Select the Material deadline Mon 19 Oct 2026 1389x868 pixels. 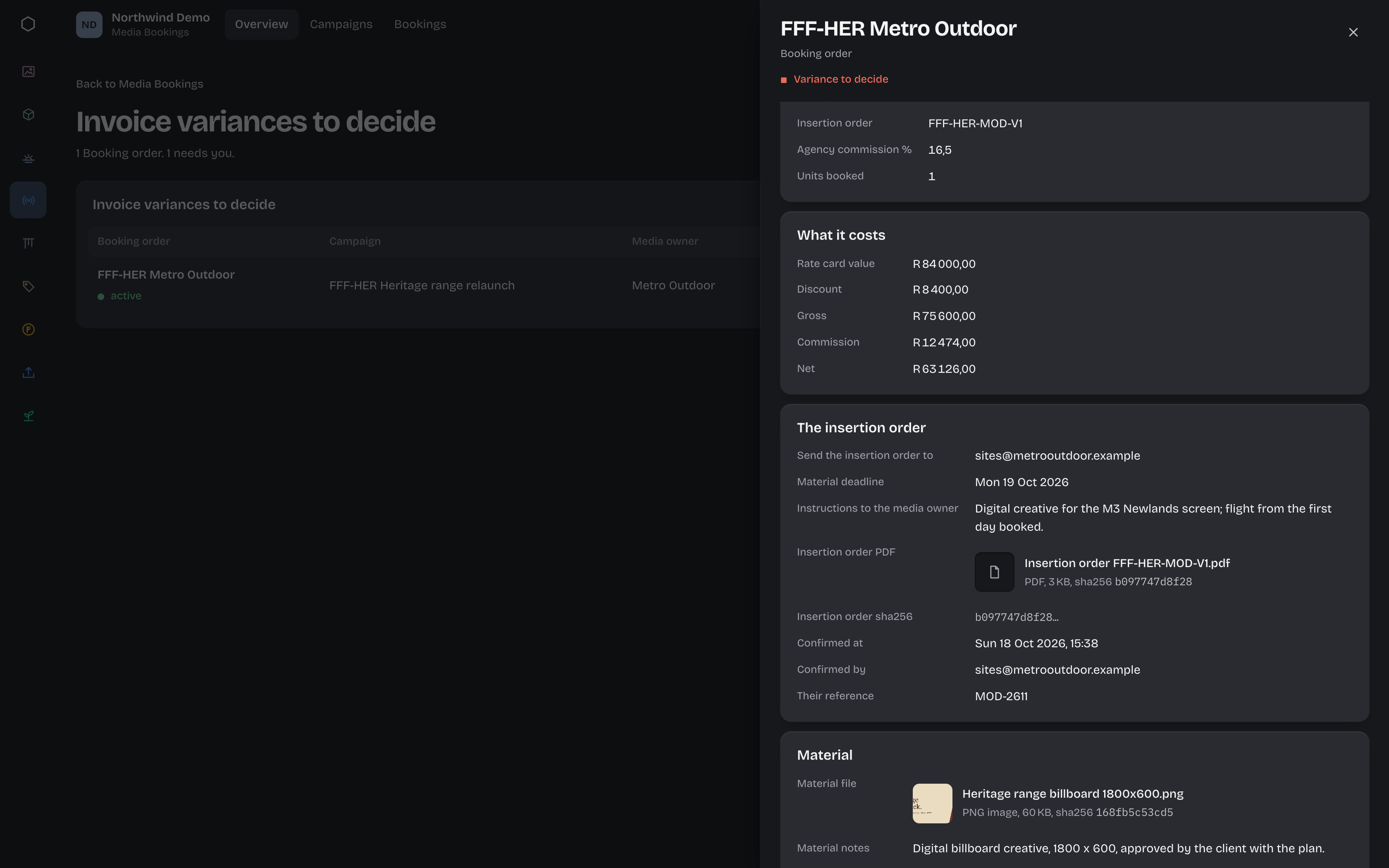[1021, 482]
